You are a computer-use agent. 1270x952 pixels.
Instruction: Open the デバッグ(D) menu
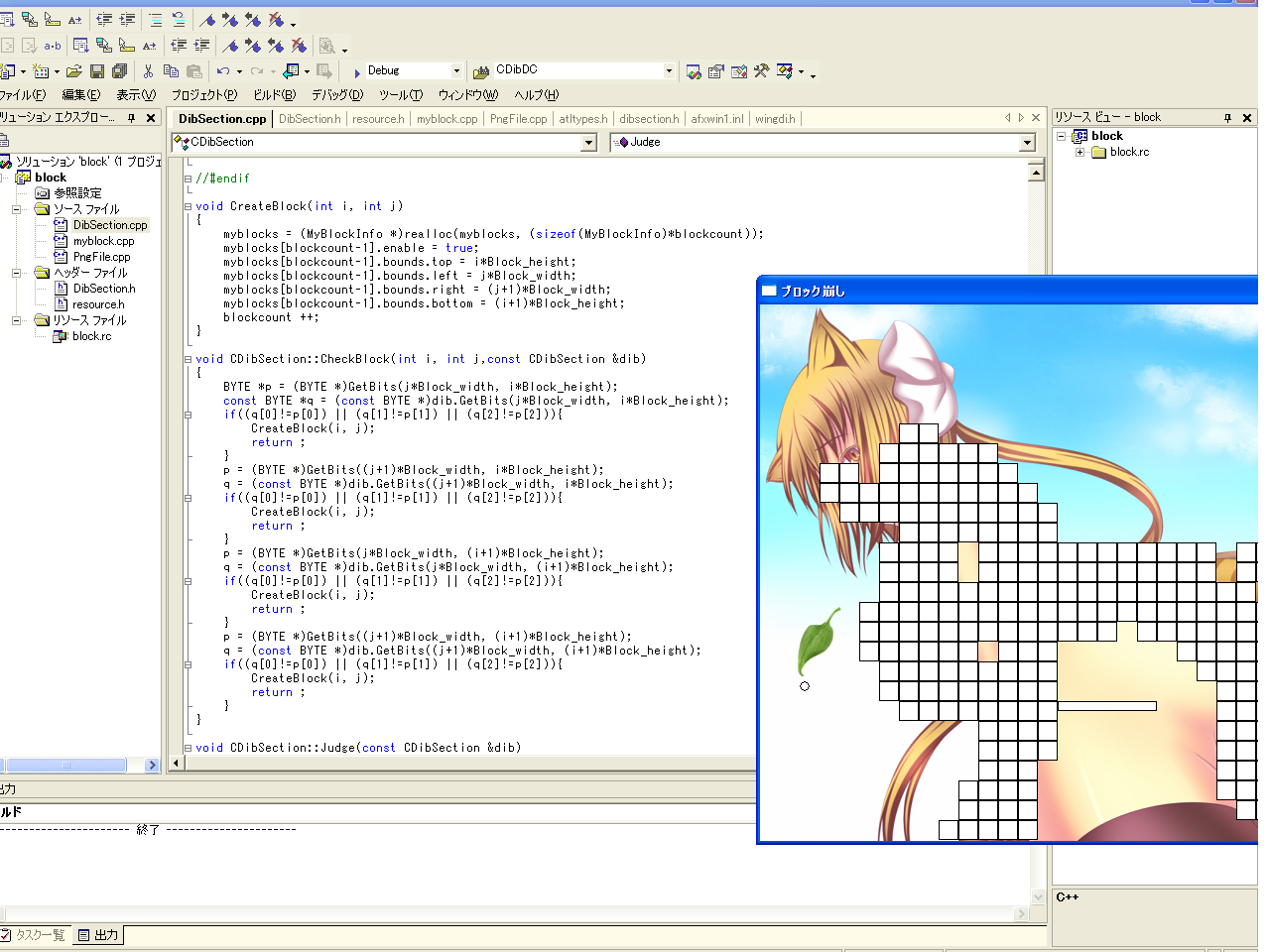click(x=337, y=95)
